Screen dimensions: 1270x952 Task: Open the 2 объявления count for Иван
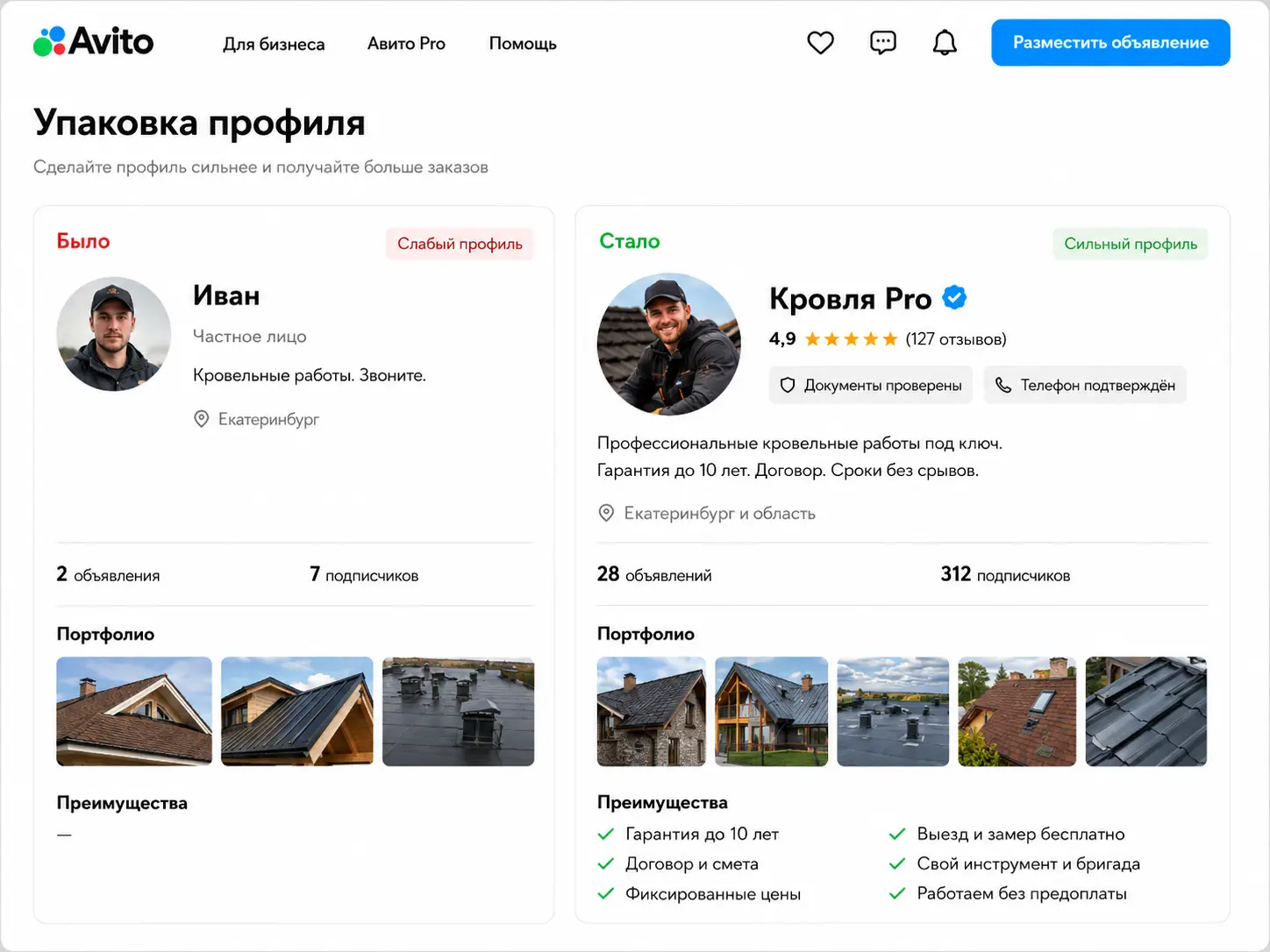click(108, 574)
